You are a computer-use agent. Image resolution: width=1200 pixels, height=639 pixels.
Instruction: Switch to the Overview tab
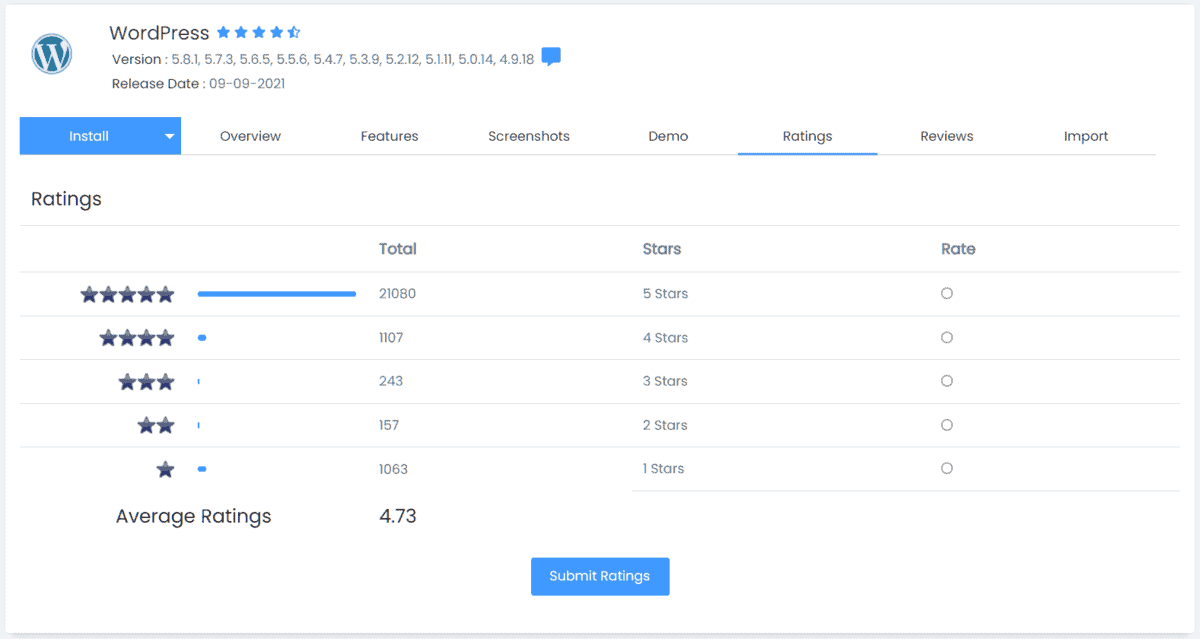[x=250, y=136]
